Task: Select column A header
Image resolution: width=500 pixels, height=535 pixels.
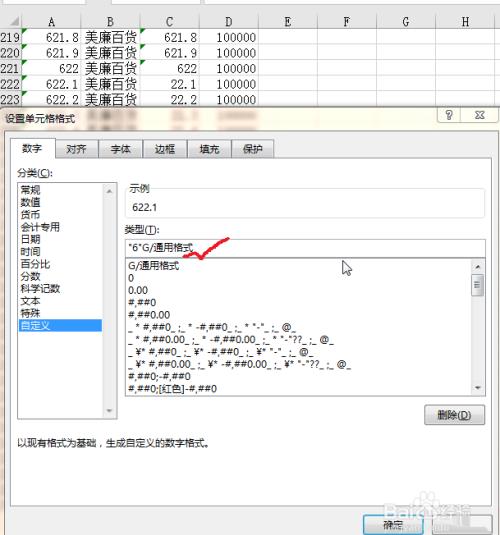Action: [x=51, y=22]
